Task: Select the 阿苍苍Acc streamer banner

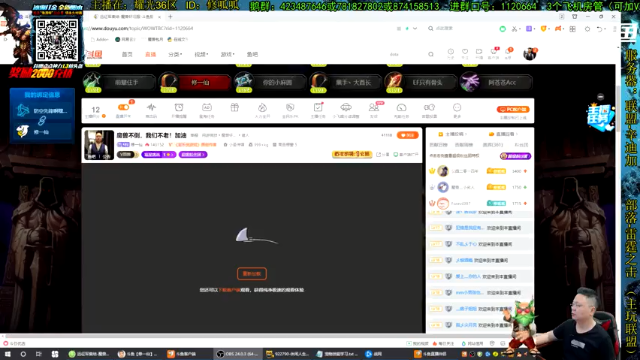Action: (x=496, y=82)
